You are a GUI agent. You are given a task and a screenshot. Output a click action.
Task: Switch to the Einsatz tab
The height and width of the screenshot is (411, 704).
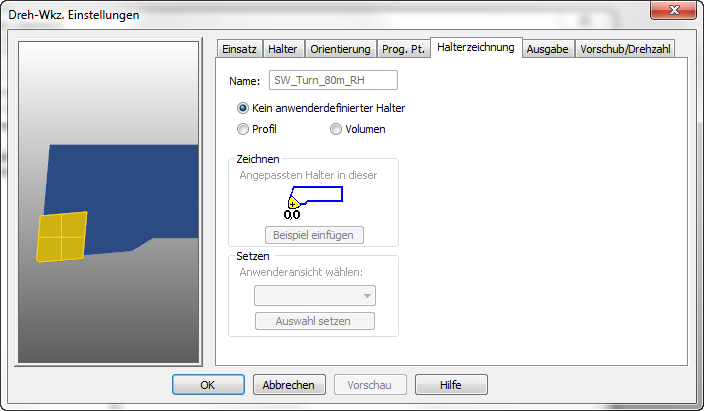(x=239, y=49)
